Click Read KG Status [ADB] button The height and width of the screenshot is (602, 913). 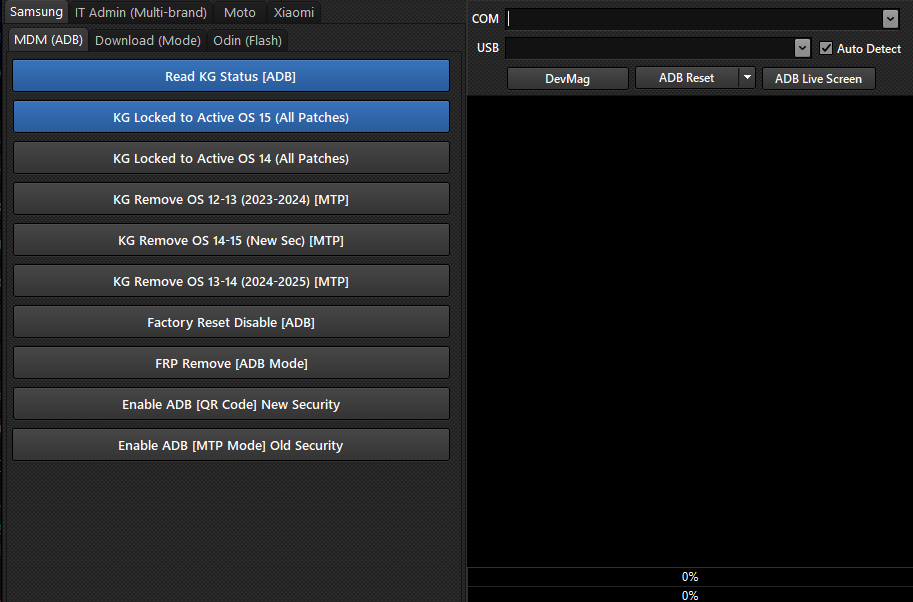tap(231, 76)
